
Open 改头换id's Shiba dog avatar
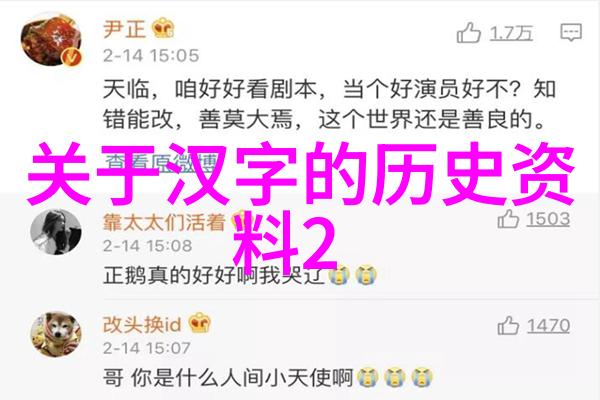coord(56,335)
